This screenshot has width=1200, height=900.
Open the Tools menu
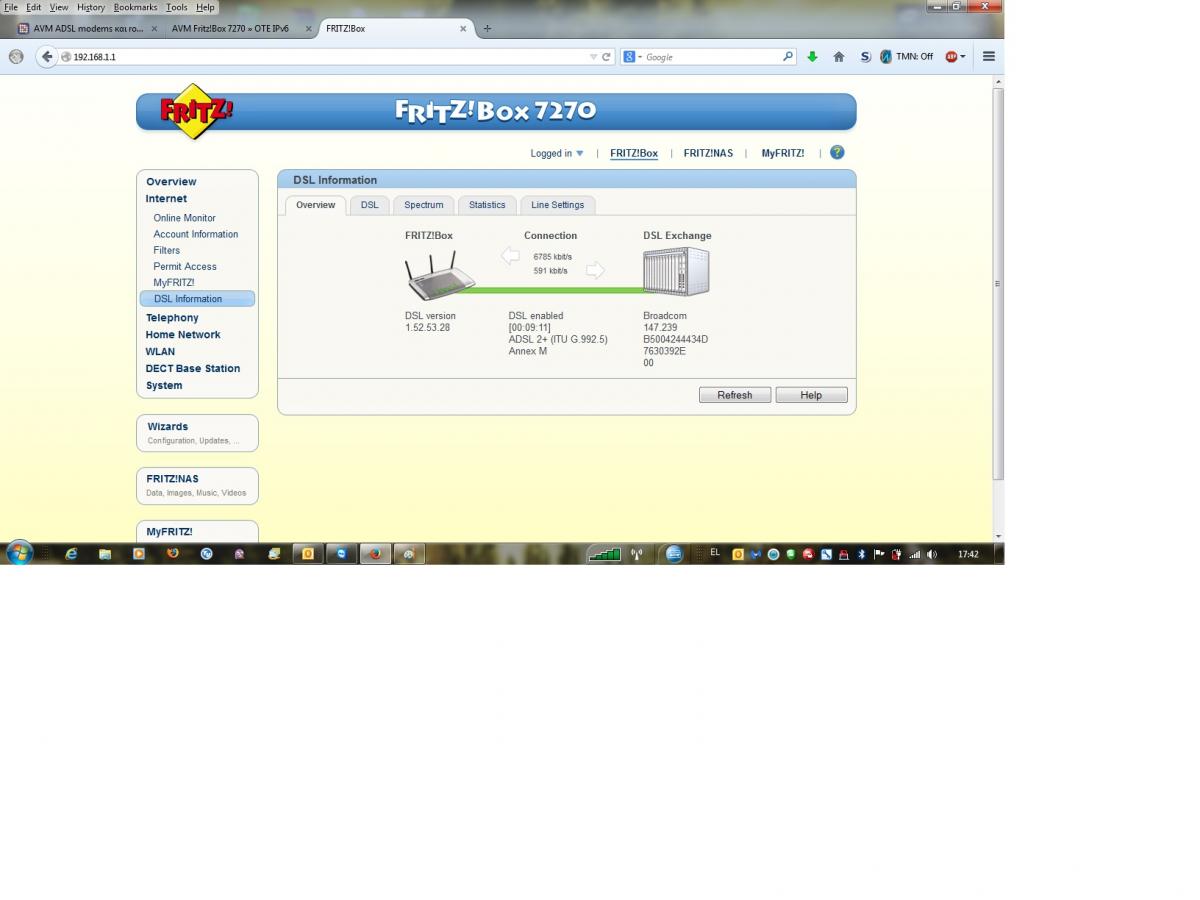177,7
